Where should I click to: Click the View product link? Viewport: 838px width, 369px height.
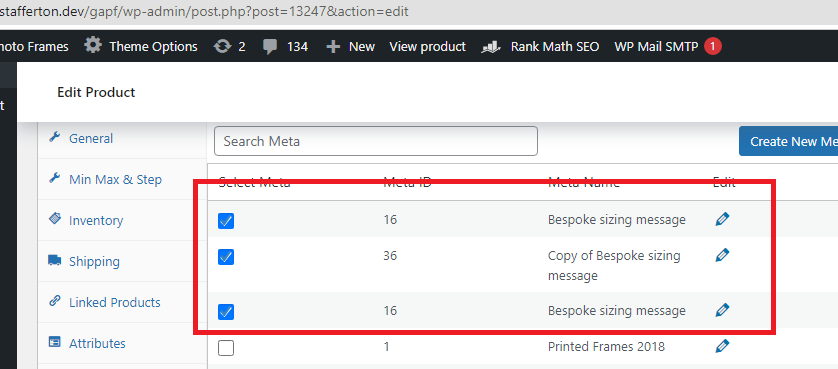[428, 47]
